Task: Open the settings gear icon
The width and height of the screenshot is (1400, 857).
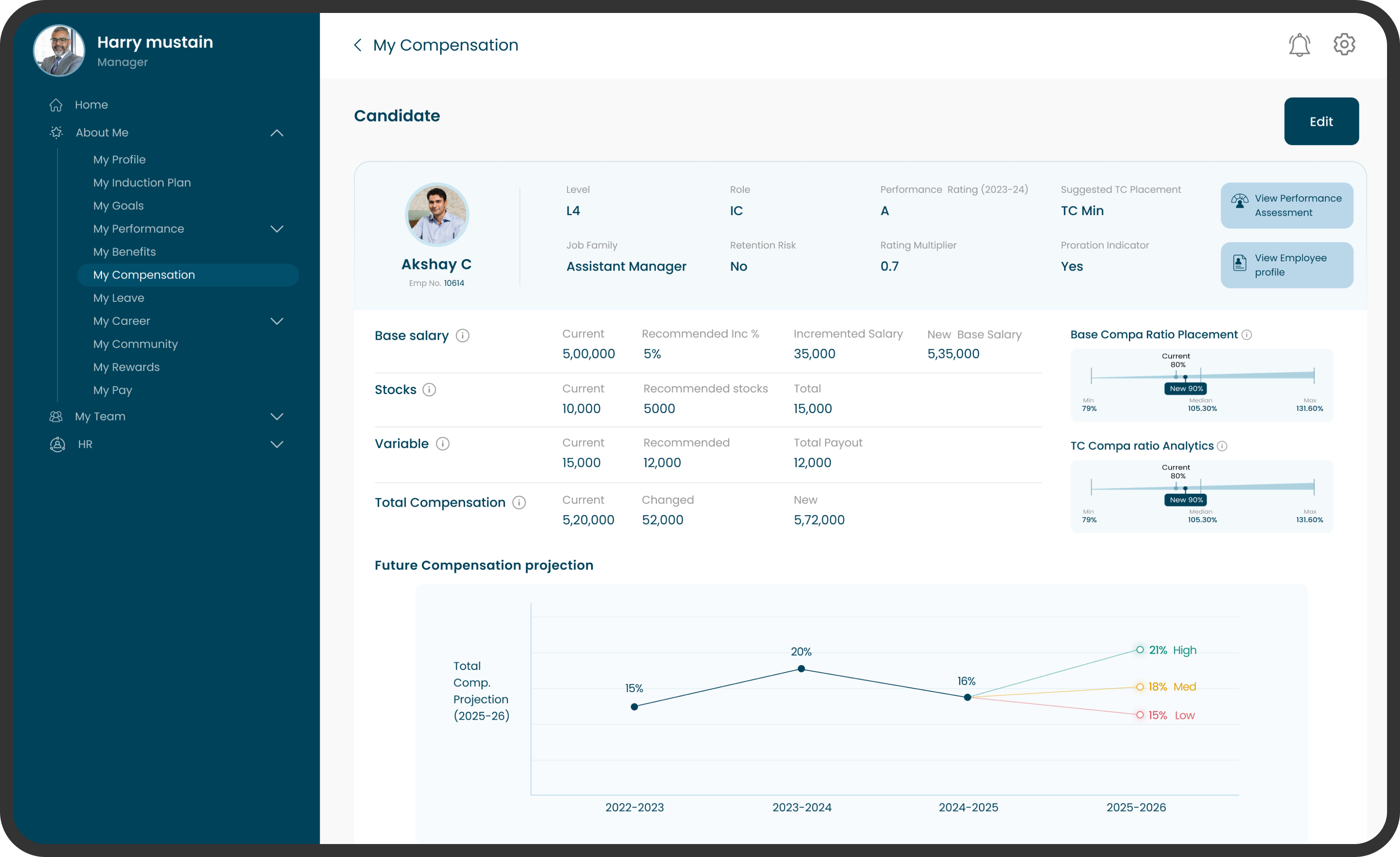Action: tap(1344, 44)
